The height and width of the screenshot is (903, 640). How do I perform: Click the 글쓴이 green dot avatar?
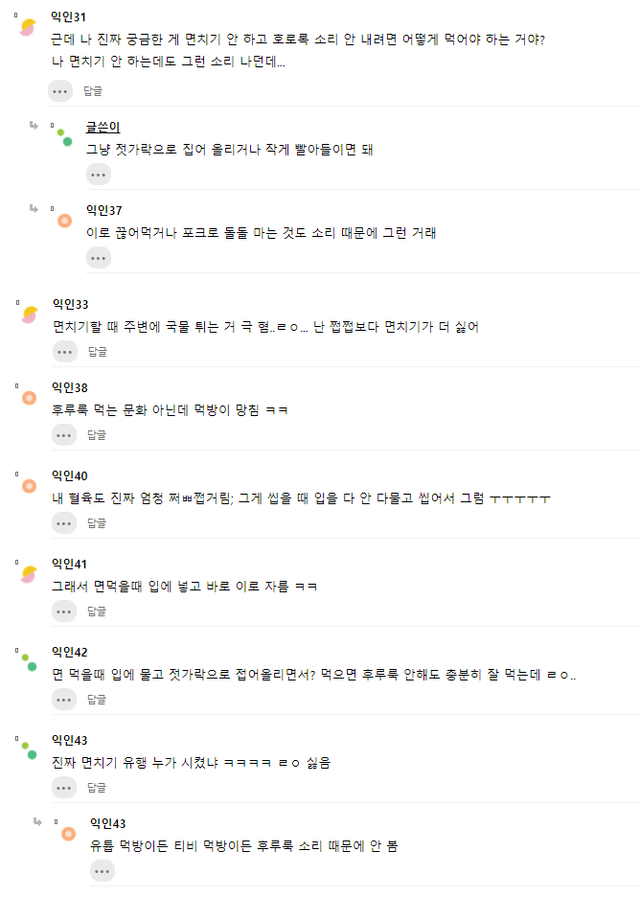63,137
